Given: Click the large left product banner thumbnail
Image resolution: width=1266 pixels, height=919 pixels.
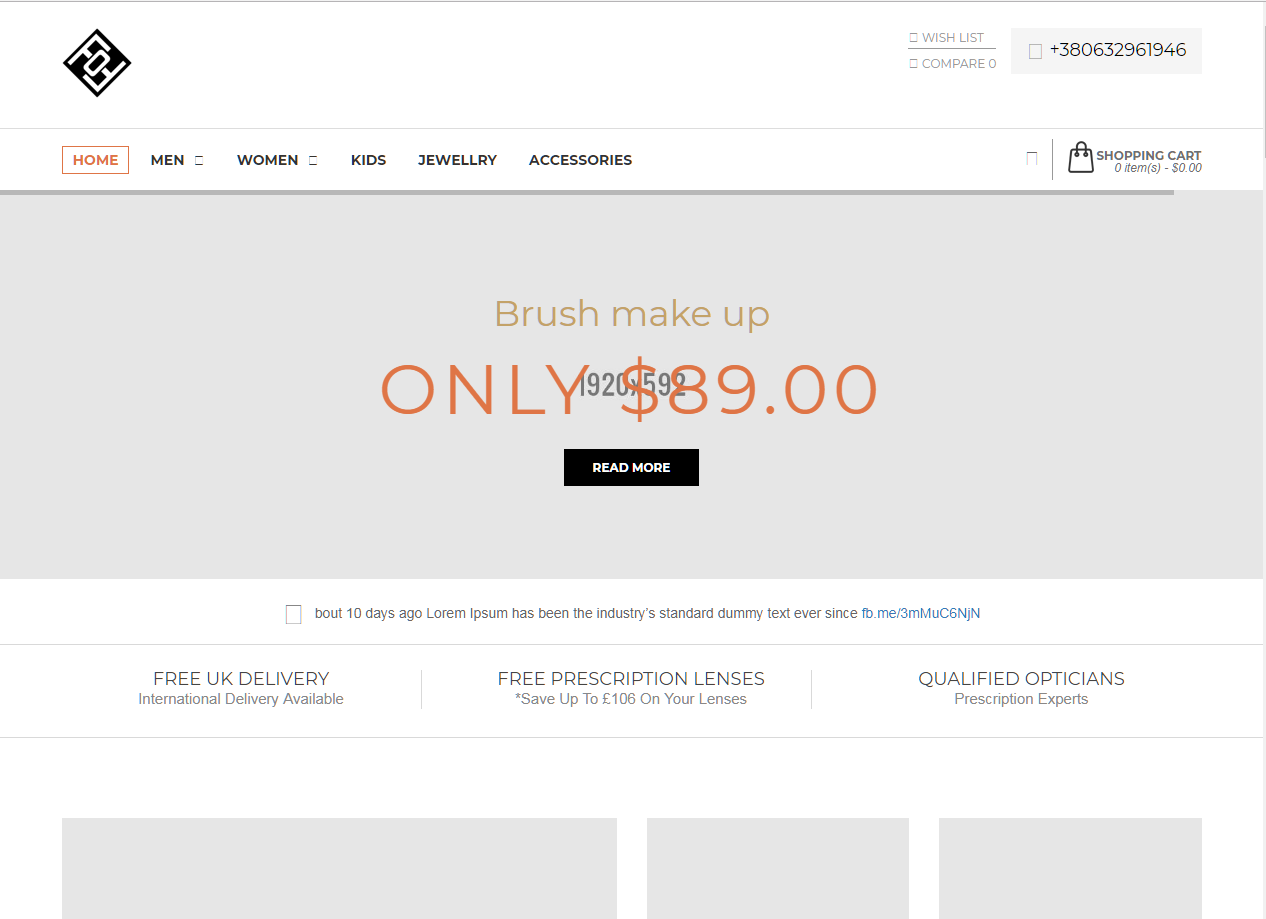Looking at the screenshot, I should click(339, 868).
